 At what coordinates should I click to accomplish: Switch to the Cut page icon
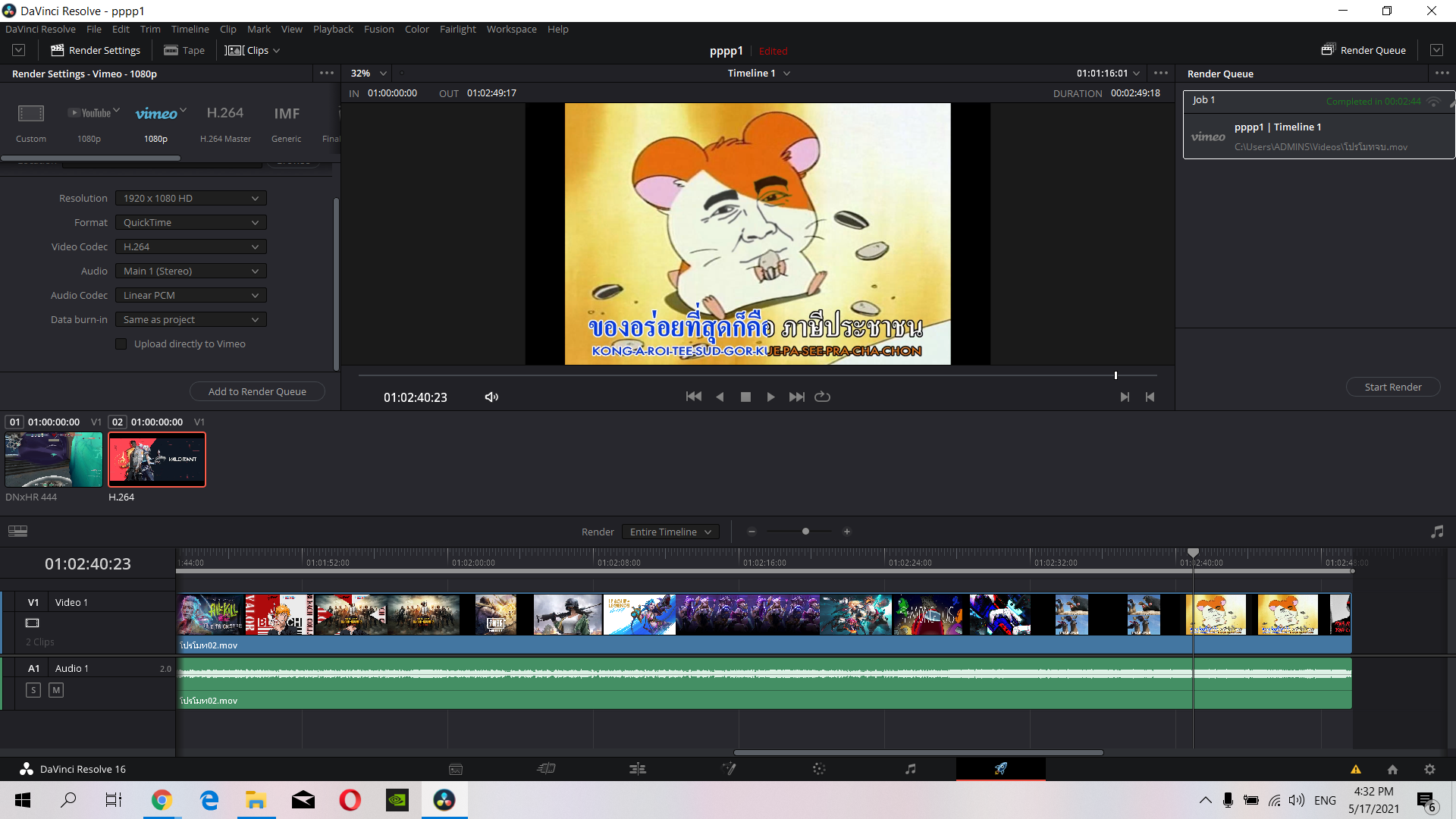point(547,769)
